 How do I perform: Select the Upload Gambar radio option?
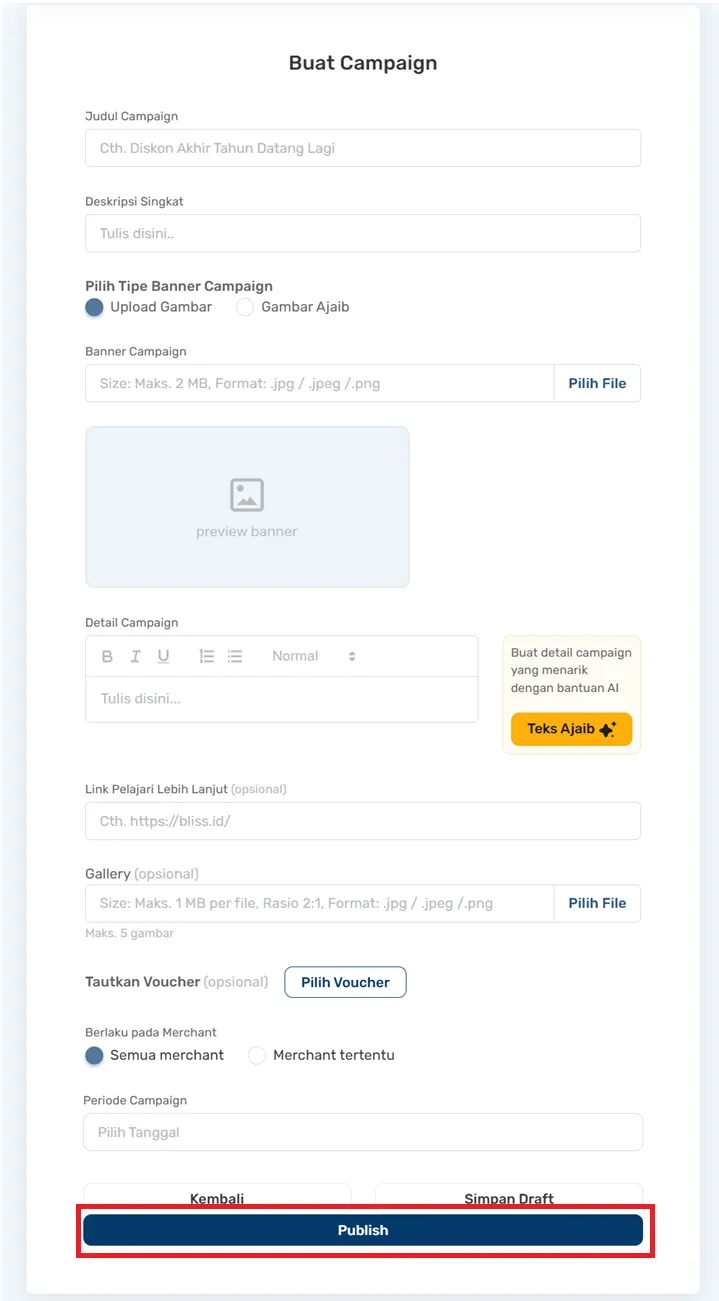(95, 307)
